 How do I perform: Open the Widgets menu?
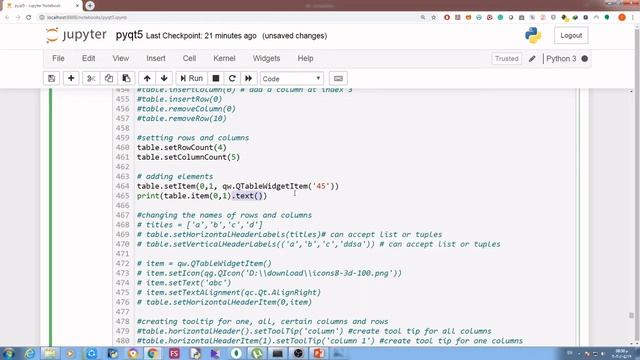[266, 58]
